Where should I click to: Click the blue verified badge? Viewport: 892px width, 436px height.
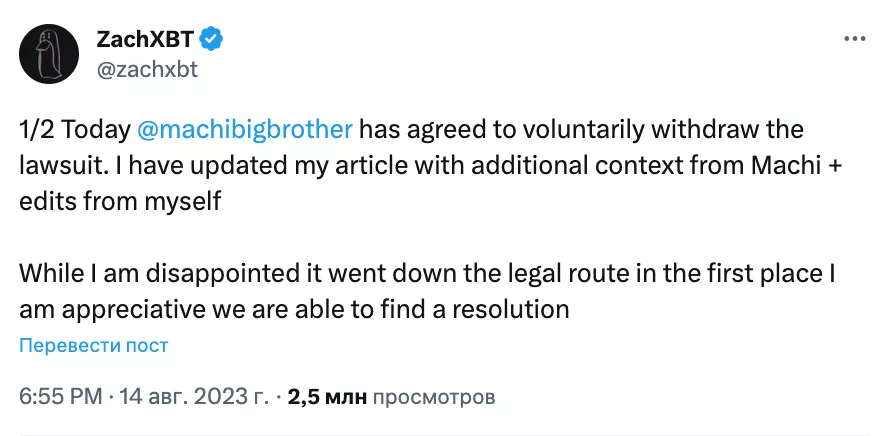211,40
